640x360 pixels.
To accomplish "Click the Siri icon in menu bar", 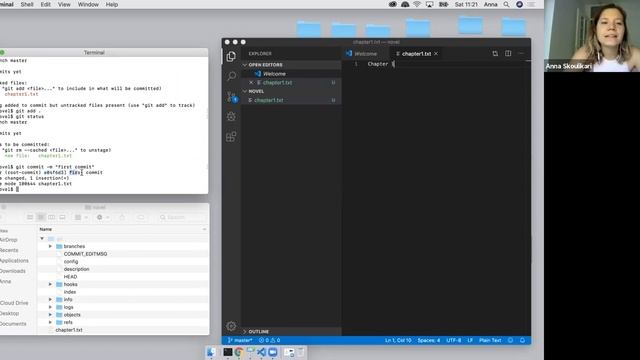I will (x=519, y=4).
